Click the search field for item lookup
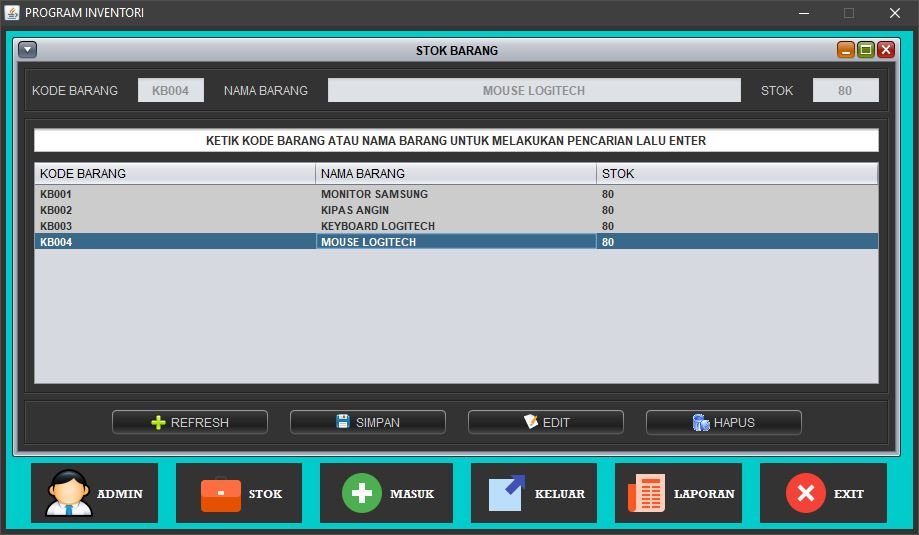The width and height of the screenshot is (919, 535). tap(456, 141)
